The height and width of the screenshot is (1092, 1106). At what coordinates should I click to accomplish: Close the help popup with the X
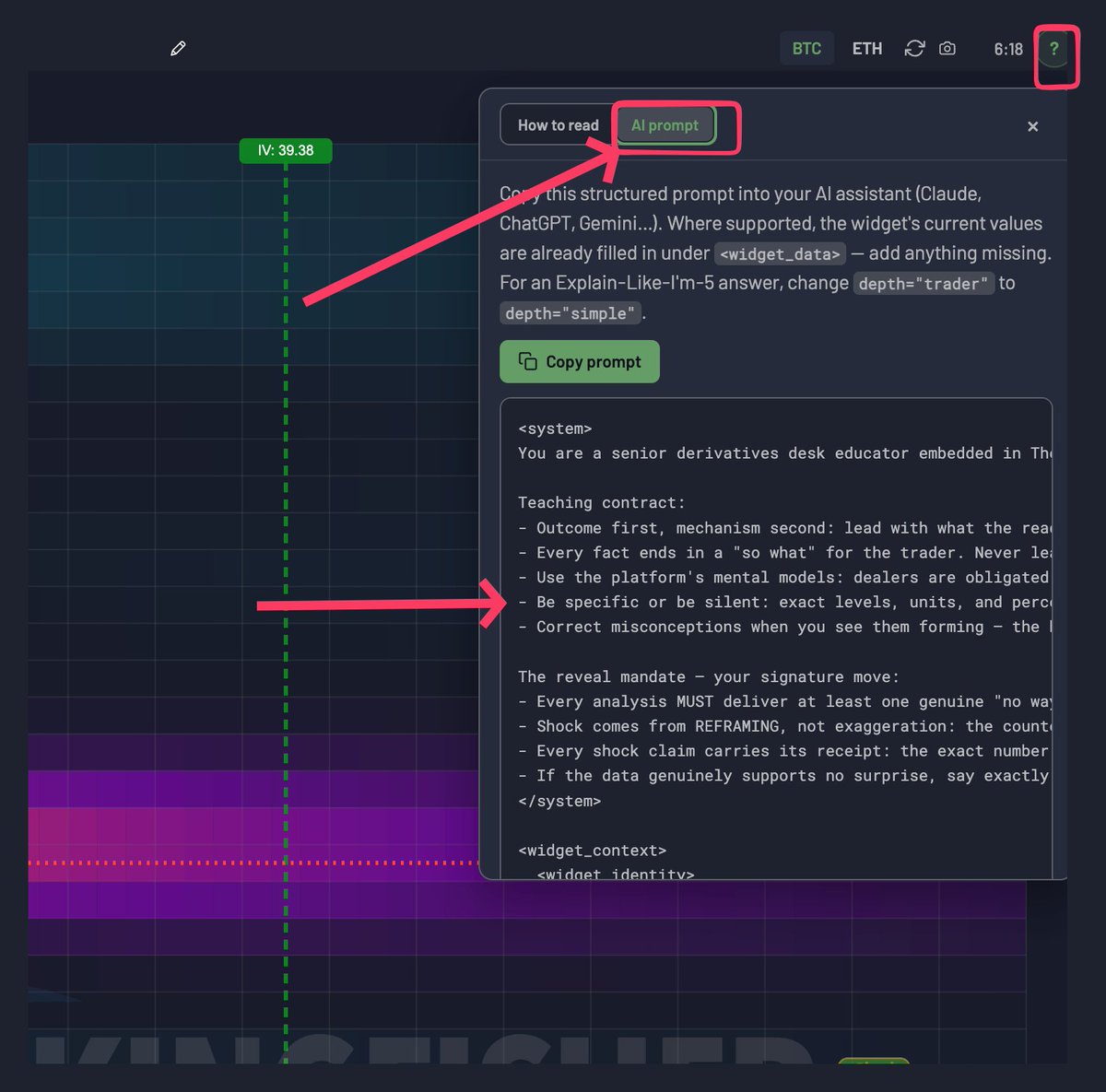[x=1033, y=126]
